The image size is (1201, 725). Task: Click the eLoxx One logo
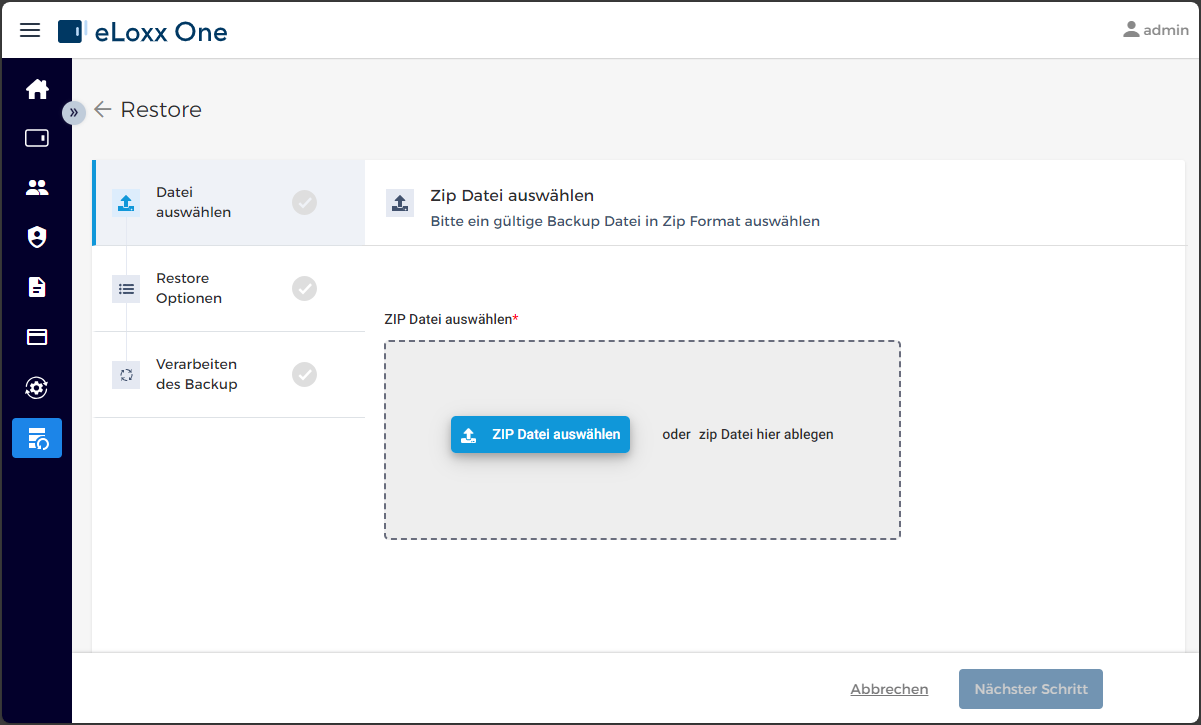click(x=143, y=31)
